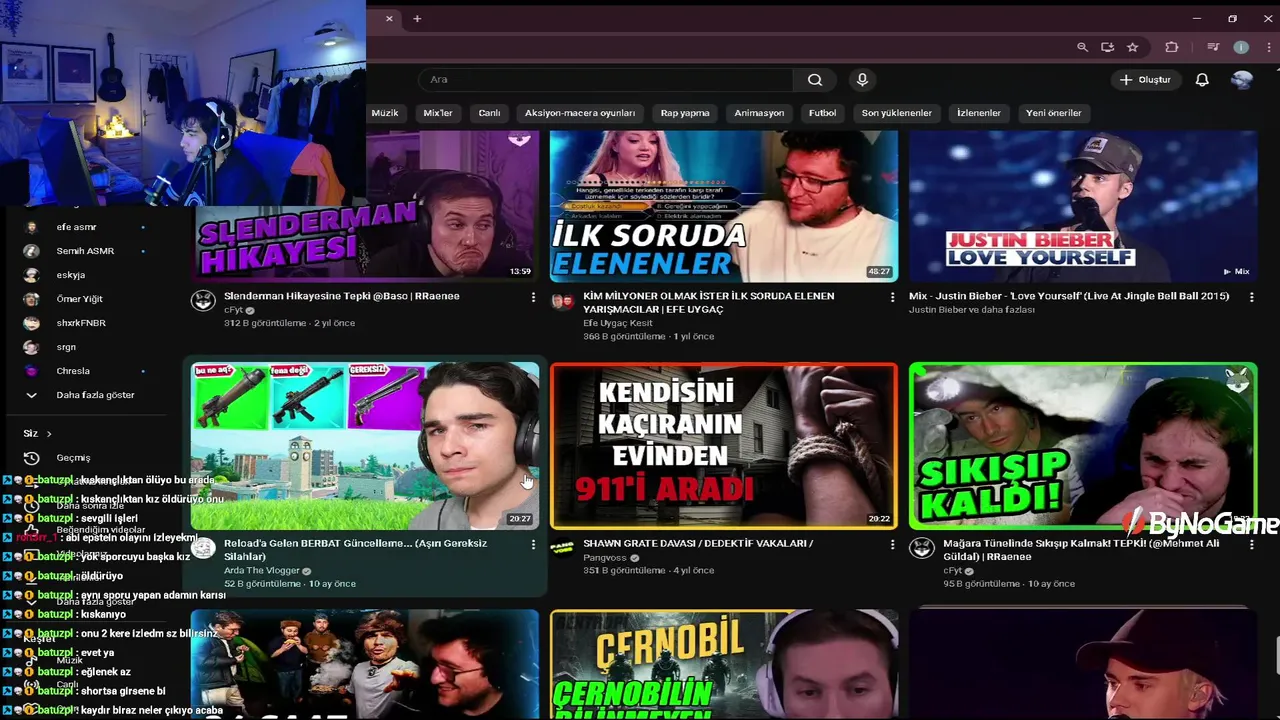Image resolution: width=1280 pixels, height=720 pixels.
Task: Play Fortnite Reload güncelleme thumbnail
Action: (364, 446)
